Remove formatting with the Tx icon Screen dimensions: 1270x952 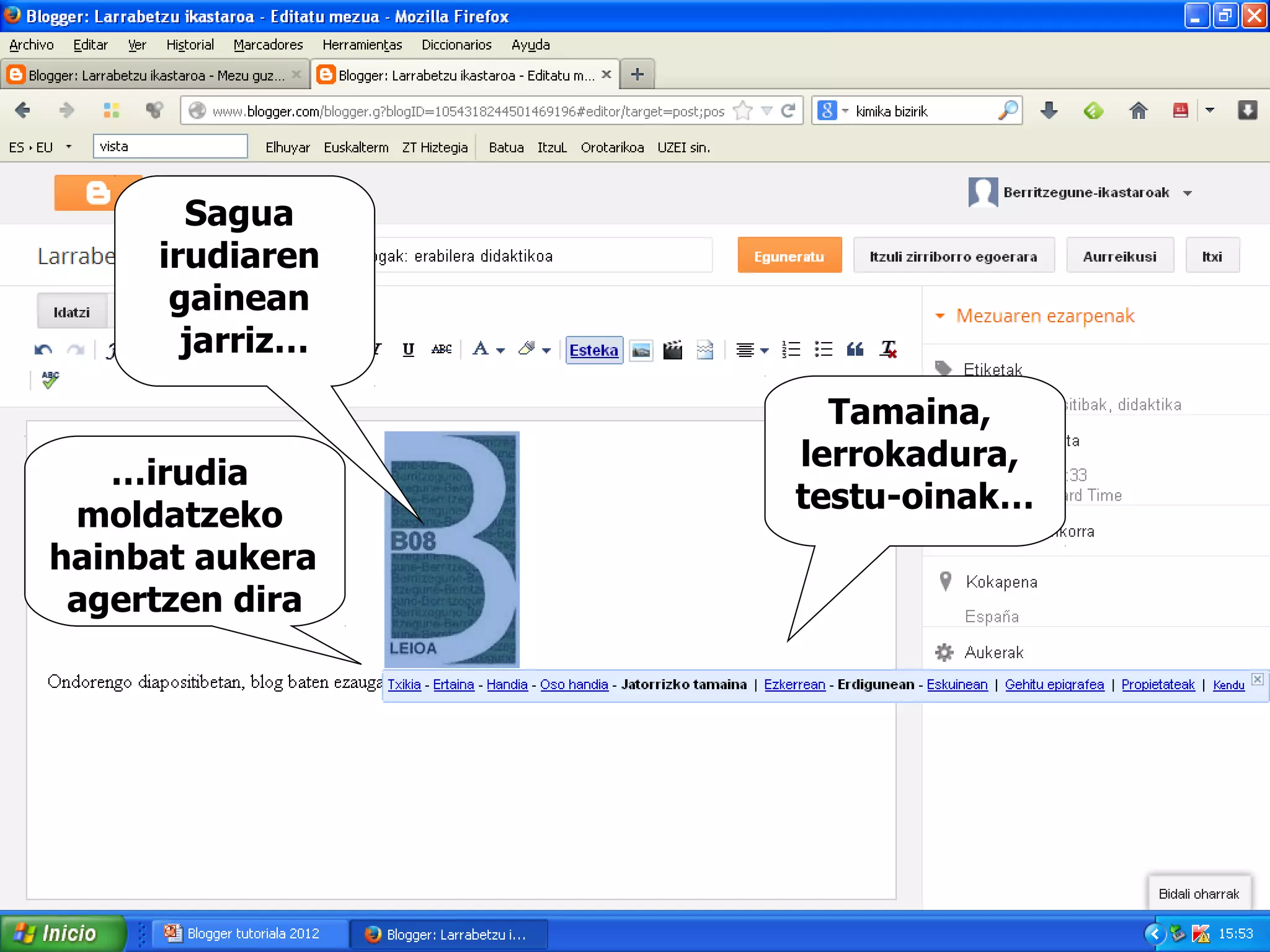click(888, 350)
